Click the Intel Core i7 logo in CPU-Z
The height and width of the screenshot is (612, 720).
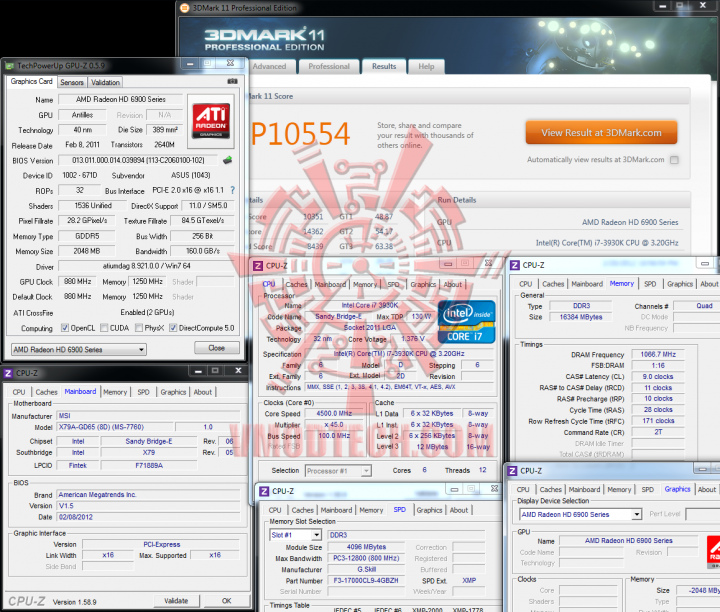pos(467,322)
